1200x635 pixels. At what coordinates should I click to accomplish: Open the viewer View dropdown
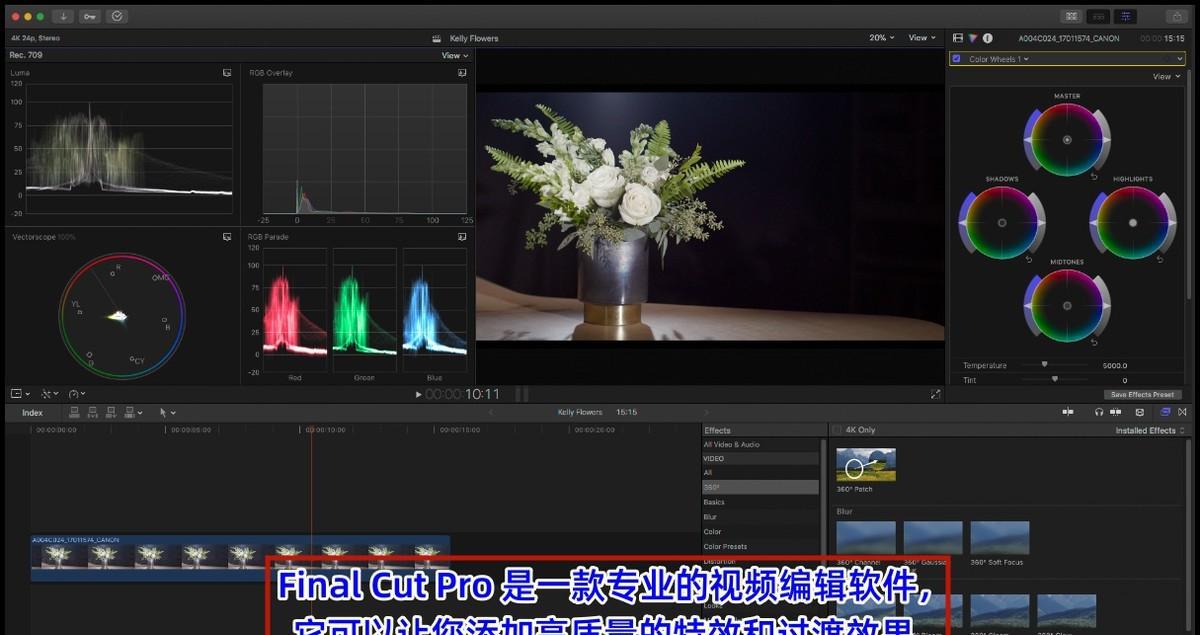(922, 38)
